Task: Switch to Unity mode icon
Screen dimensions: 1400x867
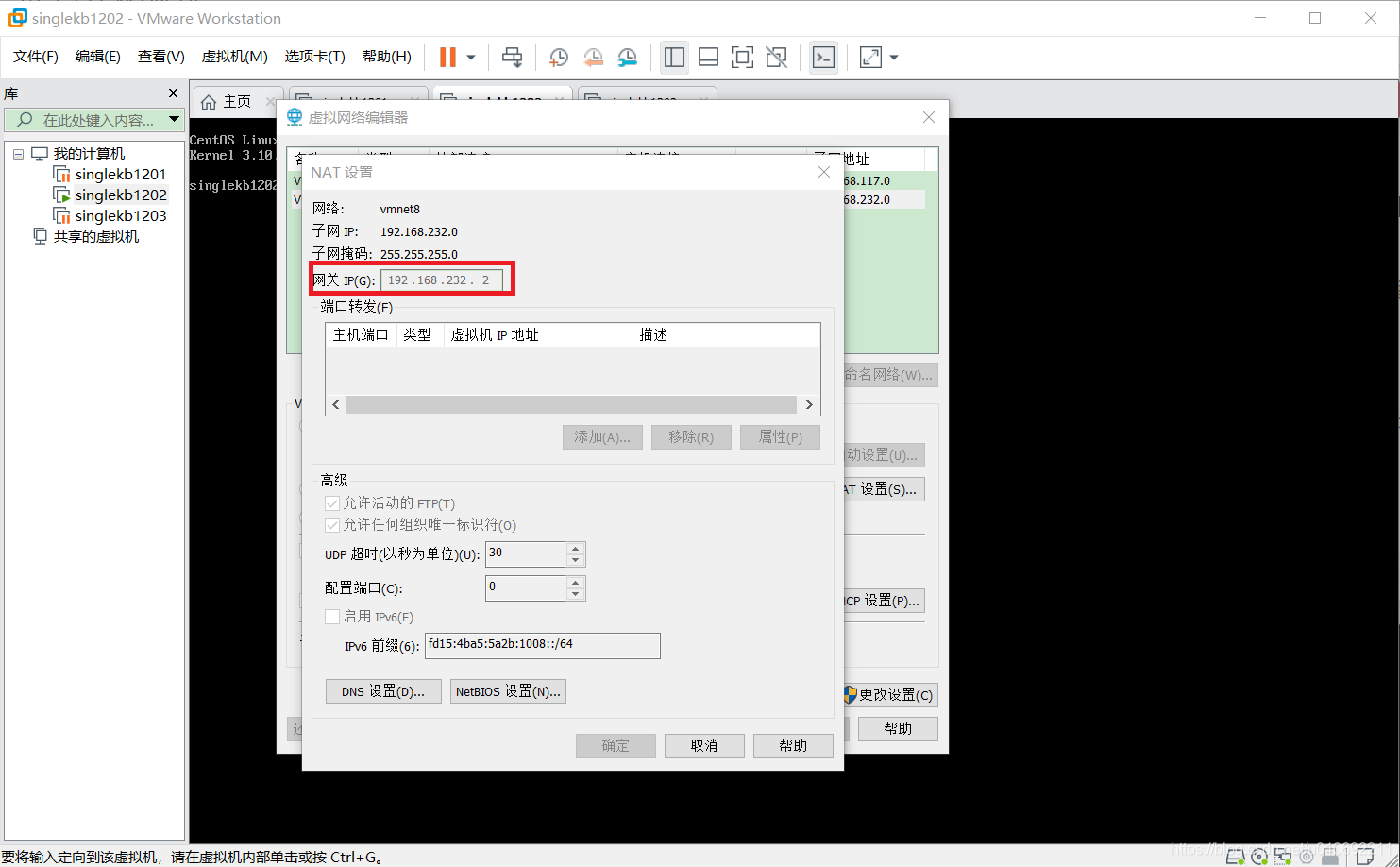Action: 776,57
